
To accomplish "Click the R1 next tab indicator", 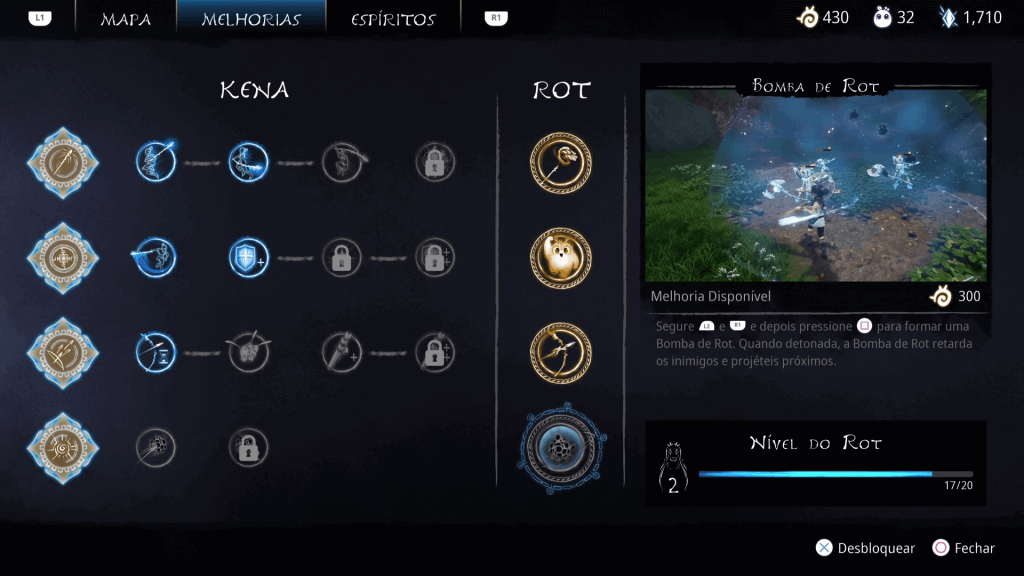I will pyautogui.click(x=496, y=18).
